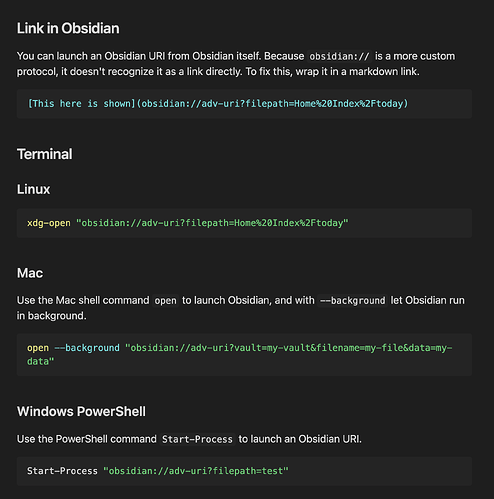
Task: Select the Mac subsection heading
Action: point(30,273)
